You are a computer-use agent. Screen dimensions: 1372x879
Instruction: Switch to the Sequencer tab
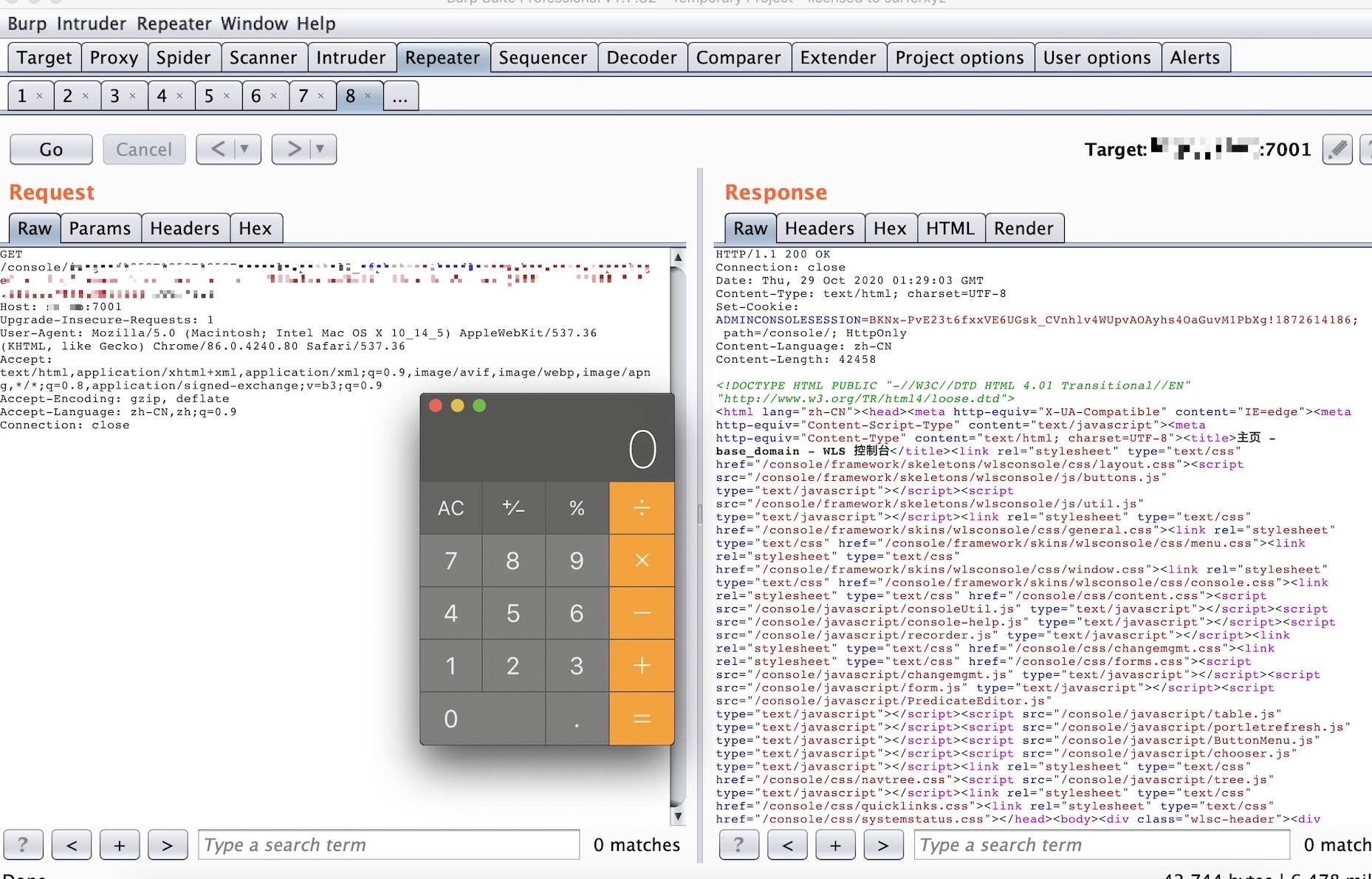[x=543, y=58]
